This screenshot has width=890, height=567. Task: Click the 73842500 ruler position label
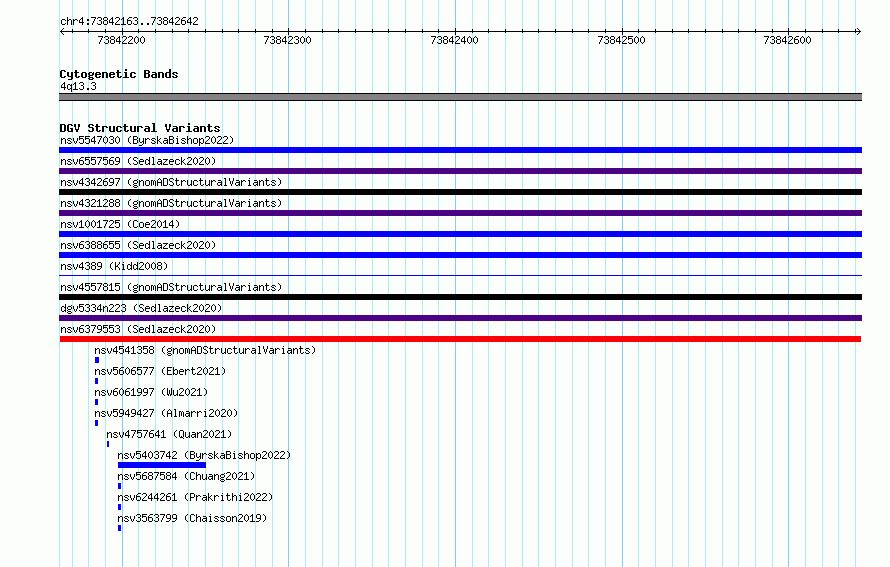pos(622,40)
